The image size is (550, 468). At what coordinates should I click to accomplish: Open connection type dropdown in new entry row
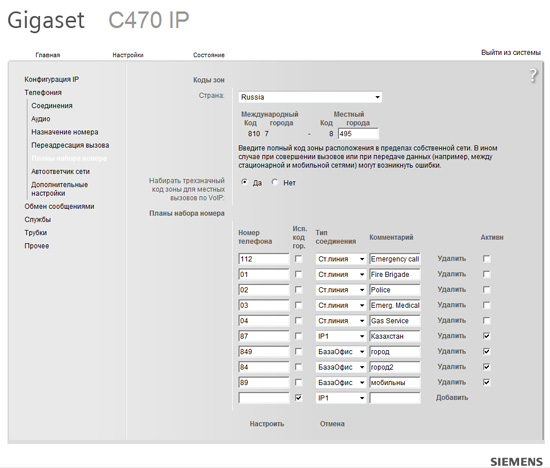(341, 398)
